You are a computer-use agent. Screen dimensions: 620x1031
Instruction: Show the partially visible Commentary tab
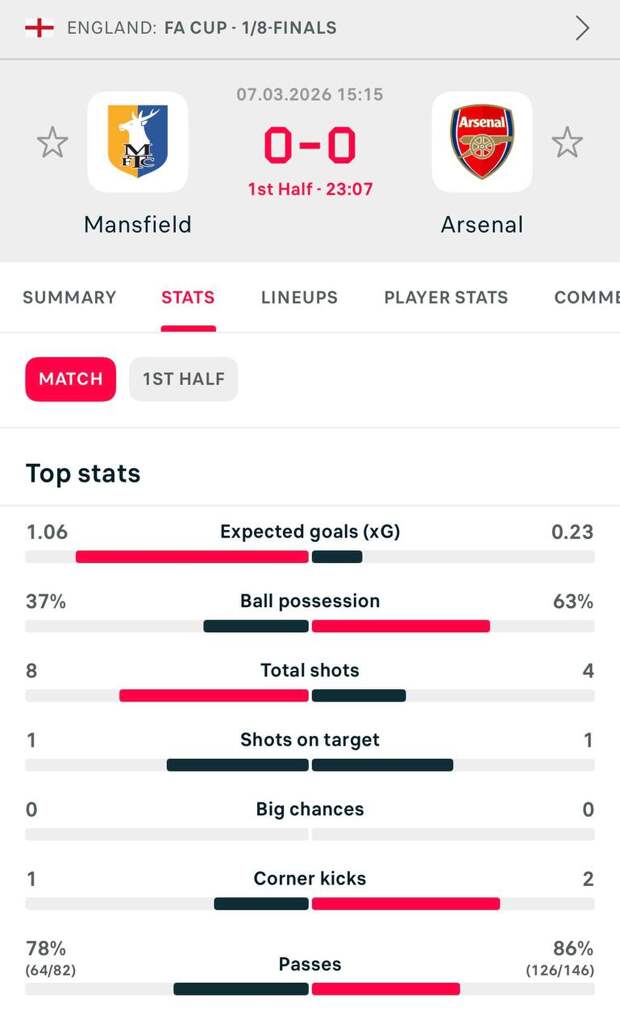pos(587,297)
